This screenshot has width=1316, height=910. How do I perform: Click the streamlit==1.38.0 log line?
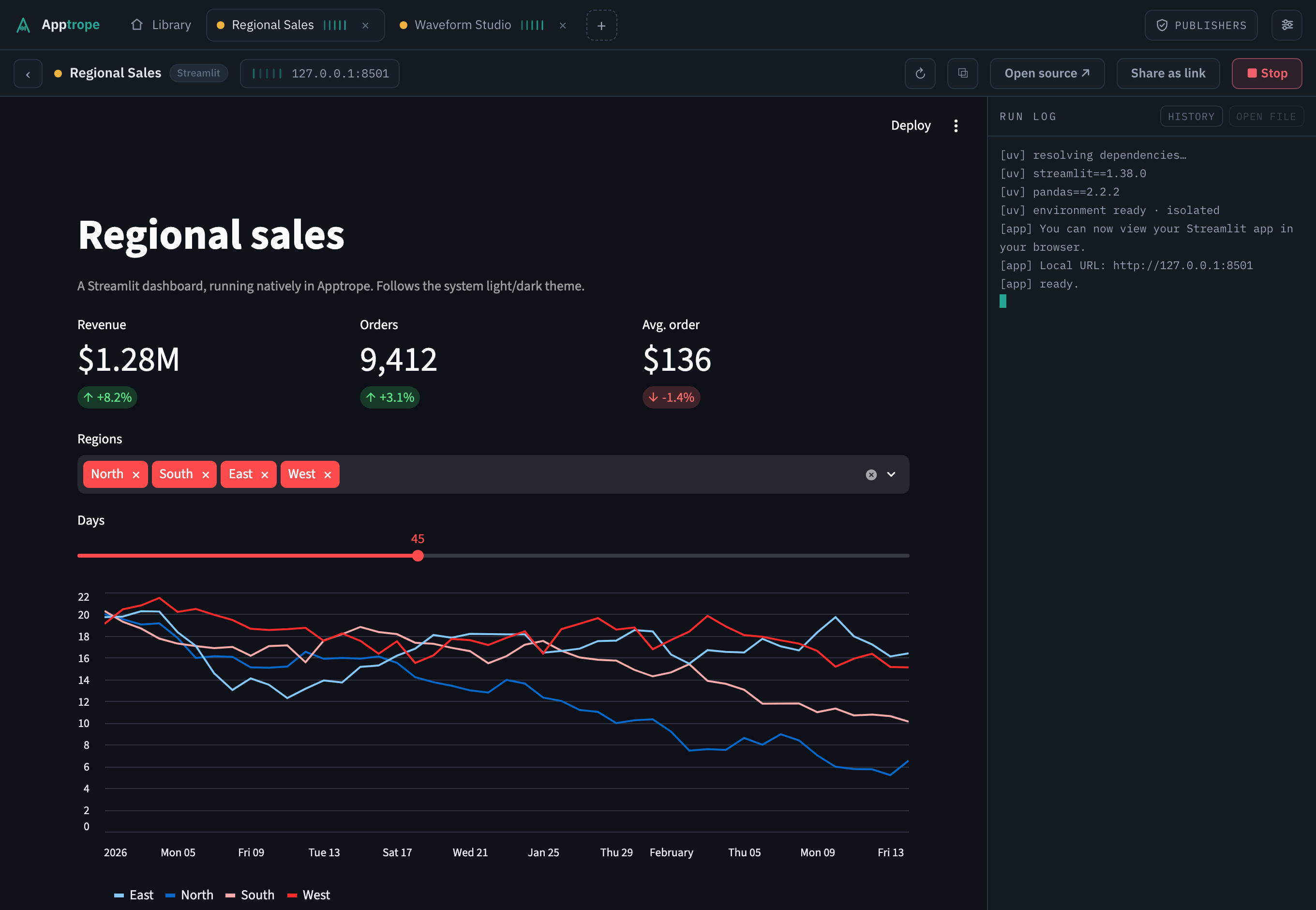click(1073, 174)
